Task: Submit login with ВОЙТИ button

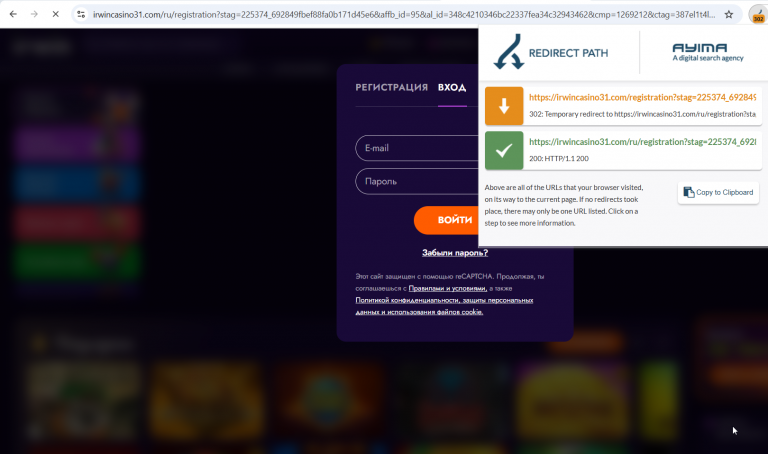Action: [x=446, y=220]
